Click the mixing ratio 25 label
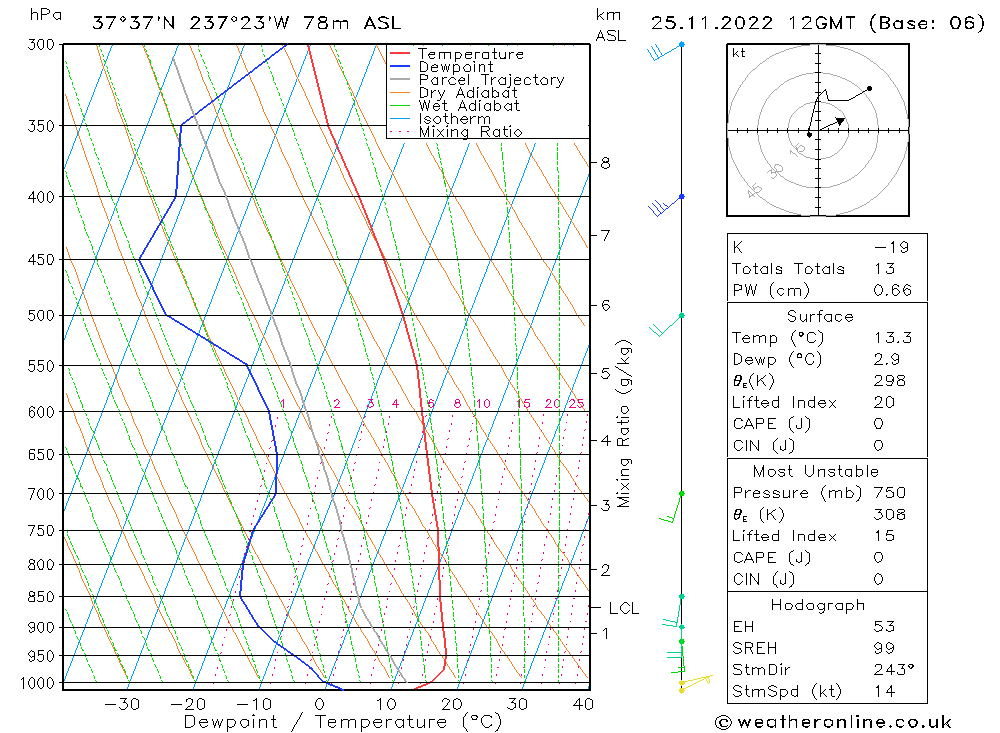Screen dimensions: 1000x733 (577, 404)
